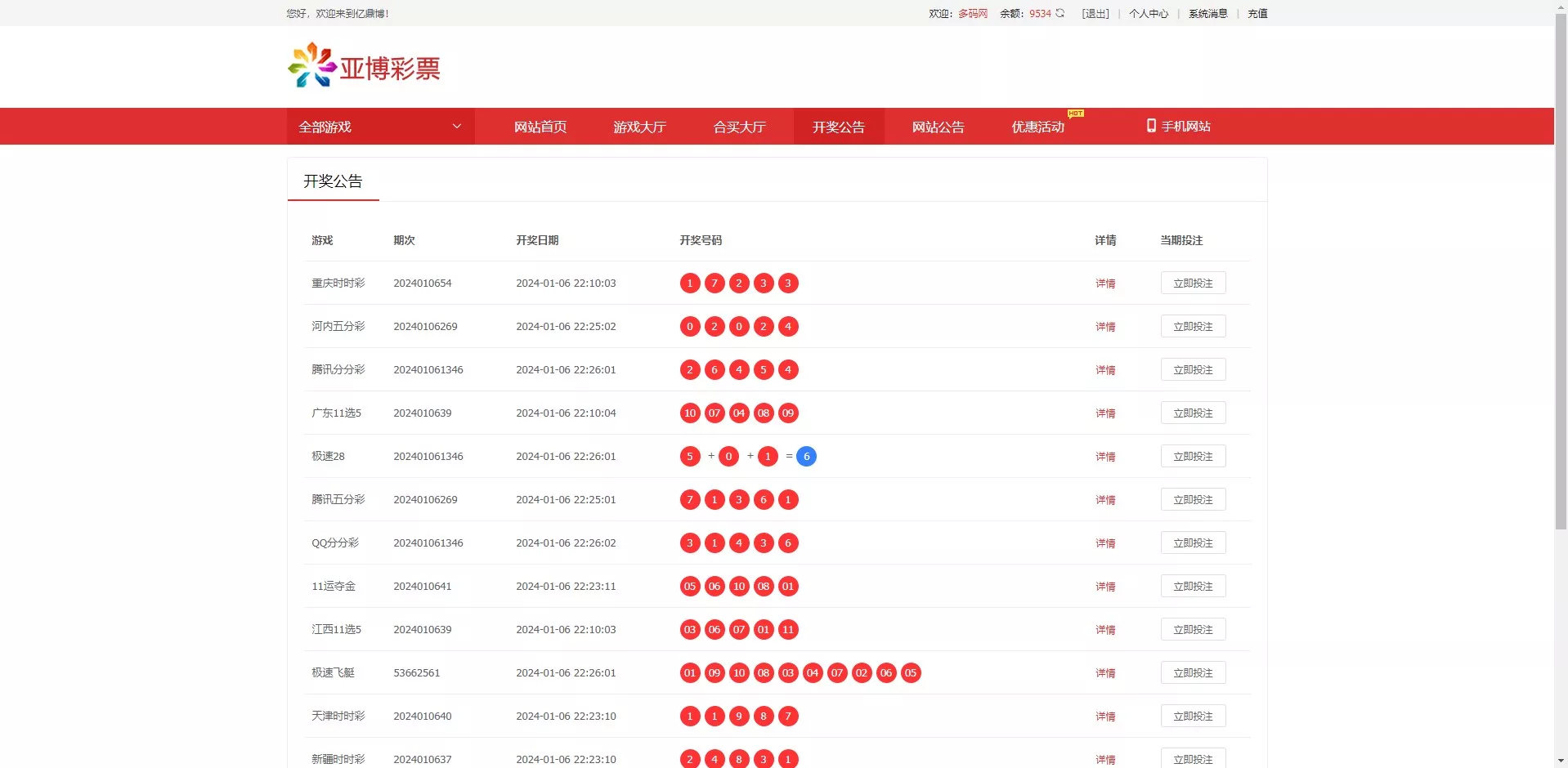Click the phone icon next to 手机网站
The height and width of the screenshot is (768, 1568).
click(x=1151, y=126)
